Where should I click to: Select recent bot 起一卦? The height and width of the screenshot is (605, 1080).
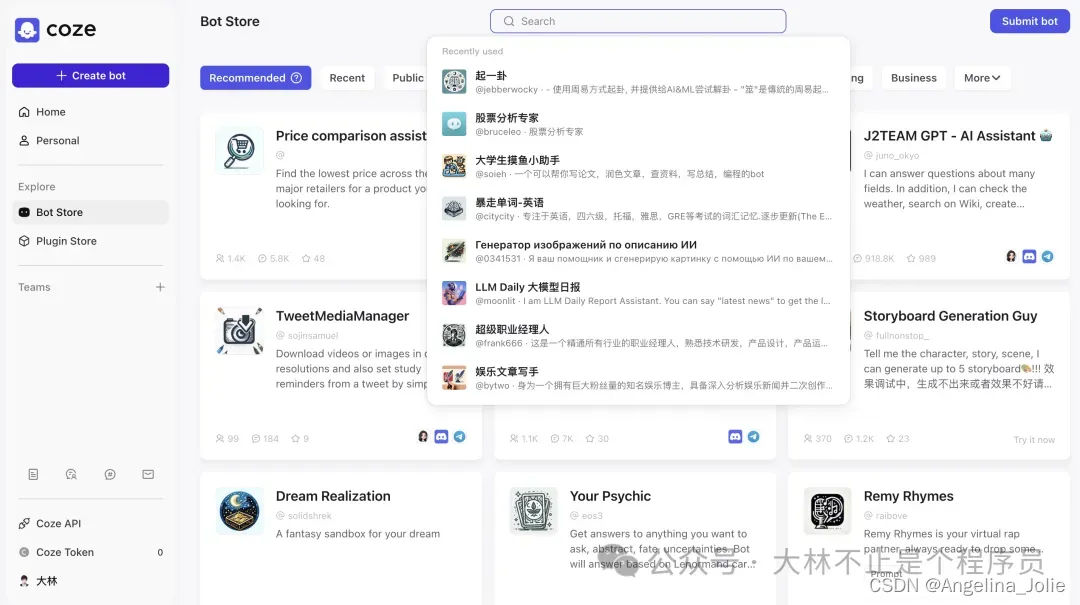click(638, 82)
